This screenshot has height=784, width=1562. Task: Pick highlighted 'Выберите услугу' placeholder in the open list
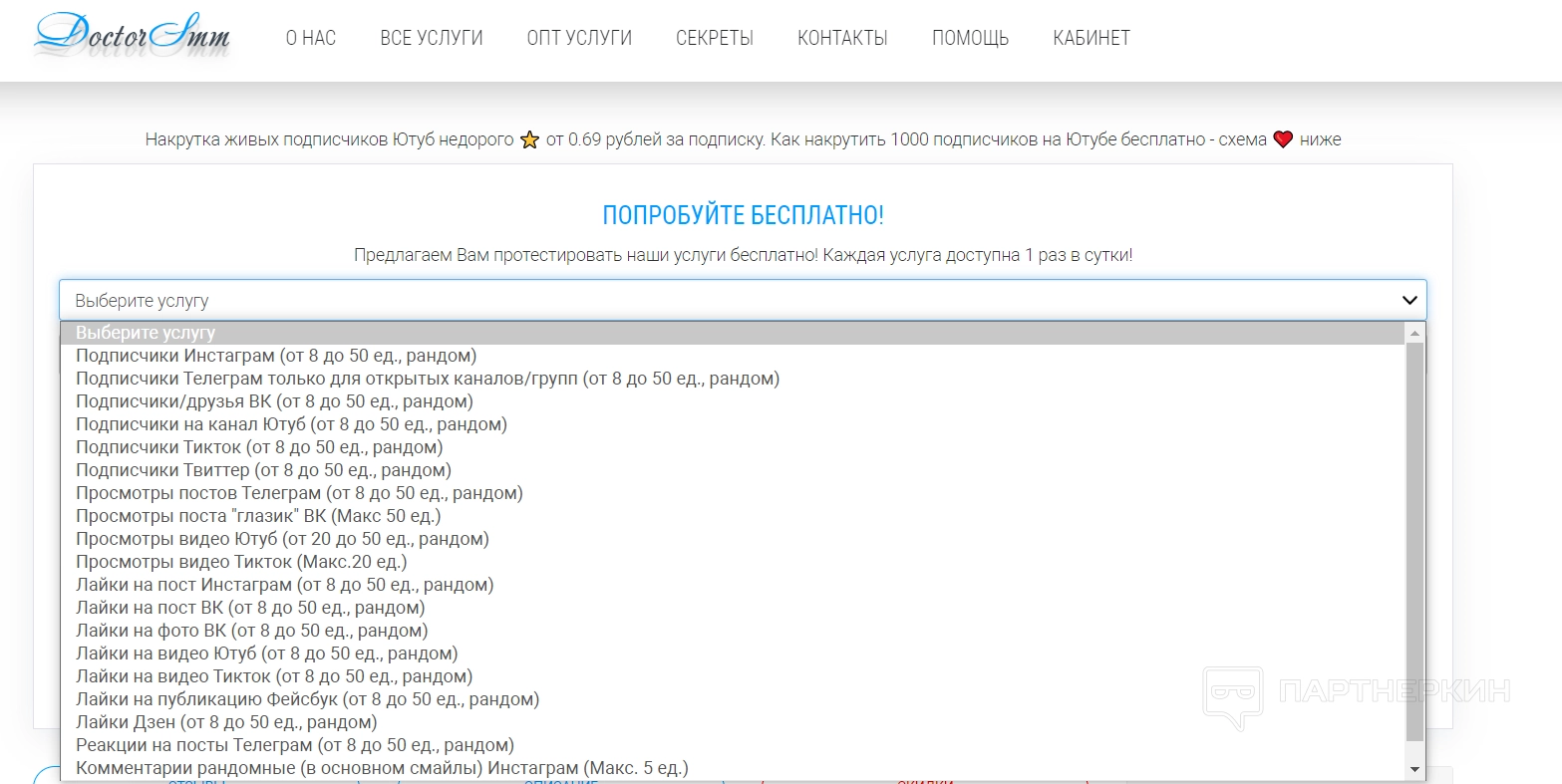pyautogui.click(x=733, y=333)
